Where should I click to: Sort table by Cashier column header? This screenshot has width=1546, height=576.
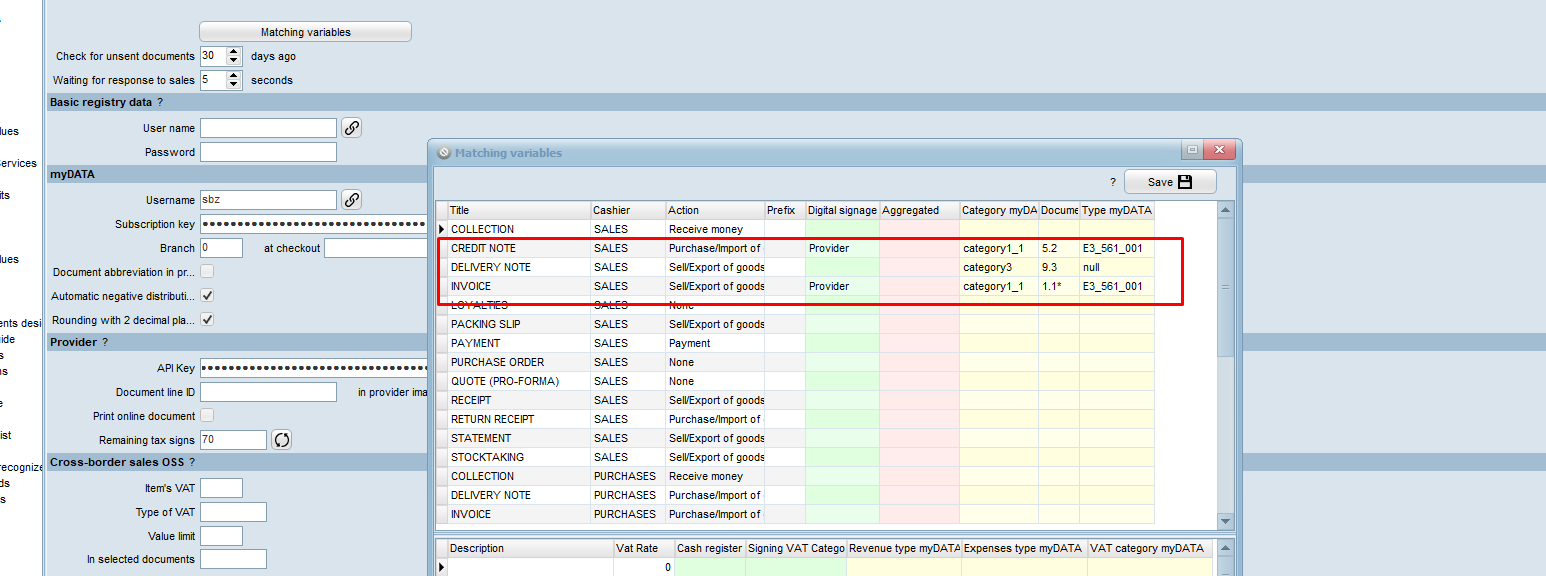point(628,210)
